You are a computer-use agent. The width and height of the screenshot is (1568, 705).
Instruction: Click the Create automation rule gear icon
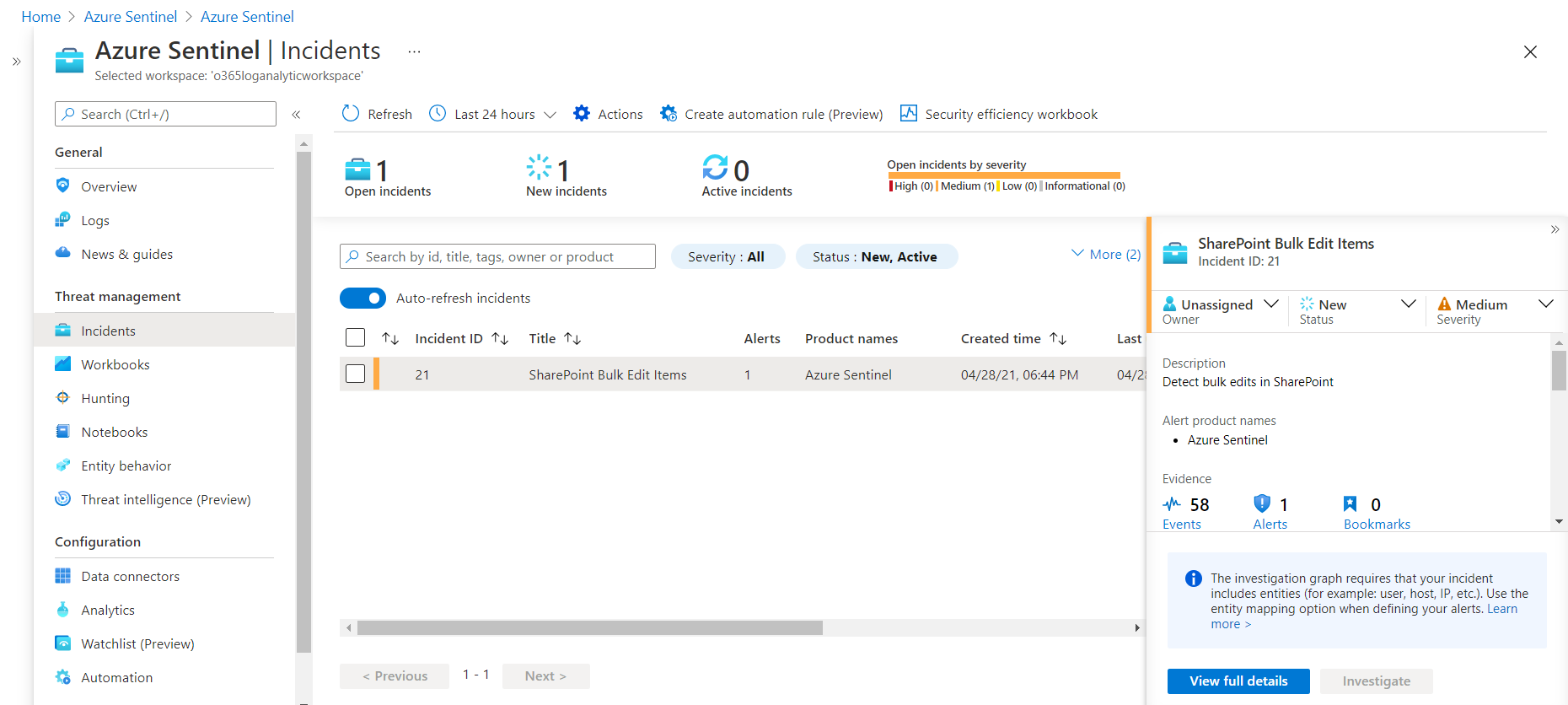point(669,114)
